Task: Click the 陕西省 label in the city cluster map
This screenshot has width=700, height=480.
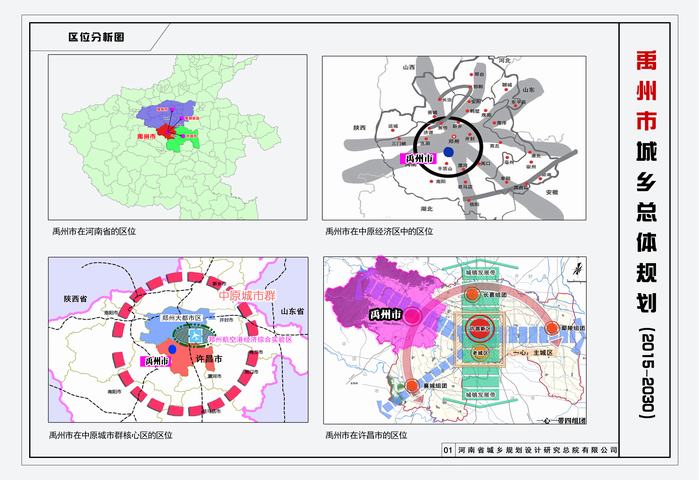Action: [x=75, y=299]
